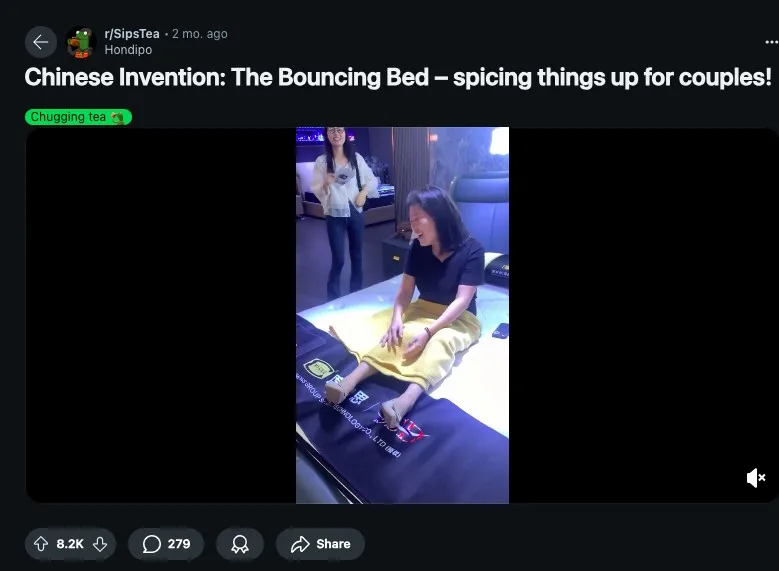Click the back arrow button

coord(41,42)
